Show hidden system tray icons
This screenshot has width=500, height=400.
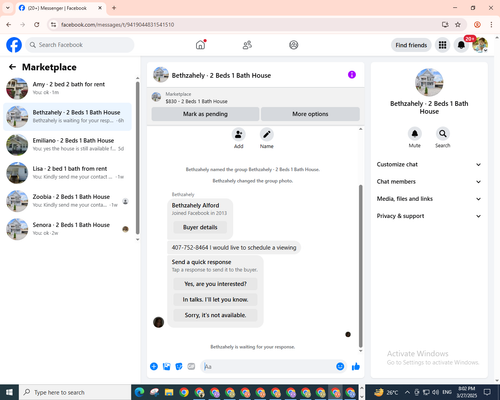[x=407, y=392]
